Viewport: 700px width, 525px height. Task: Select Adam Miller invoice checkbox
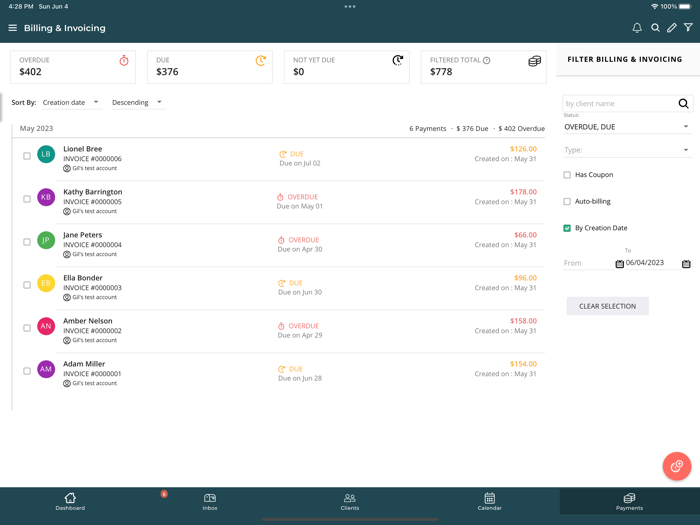click(27, 371)
